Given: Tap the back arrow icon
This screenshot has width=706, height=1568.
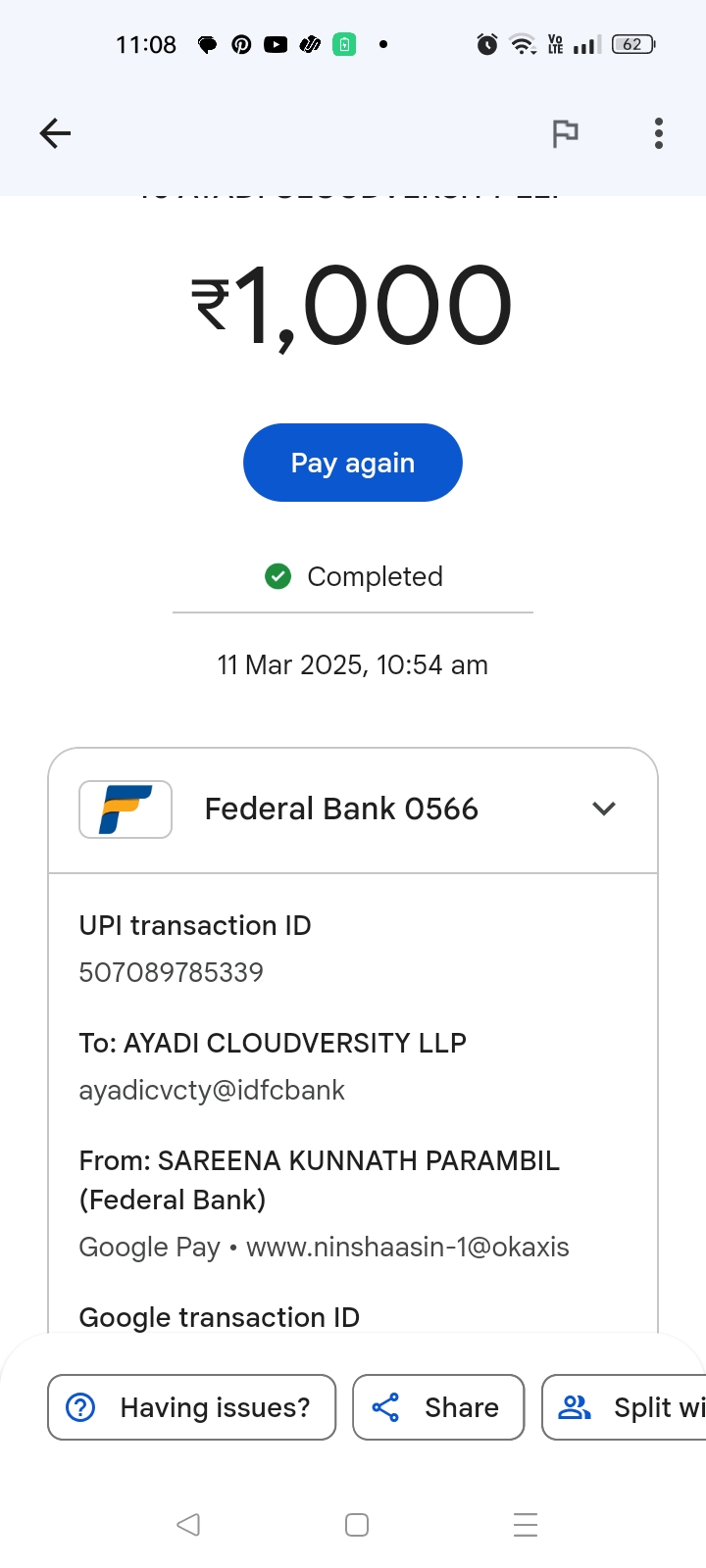Looking at the screenshot, I should pyautogui.click(x=55, y=133).
